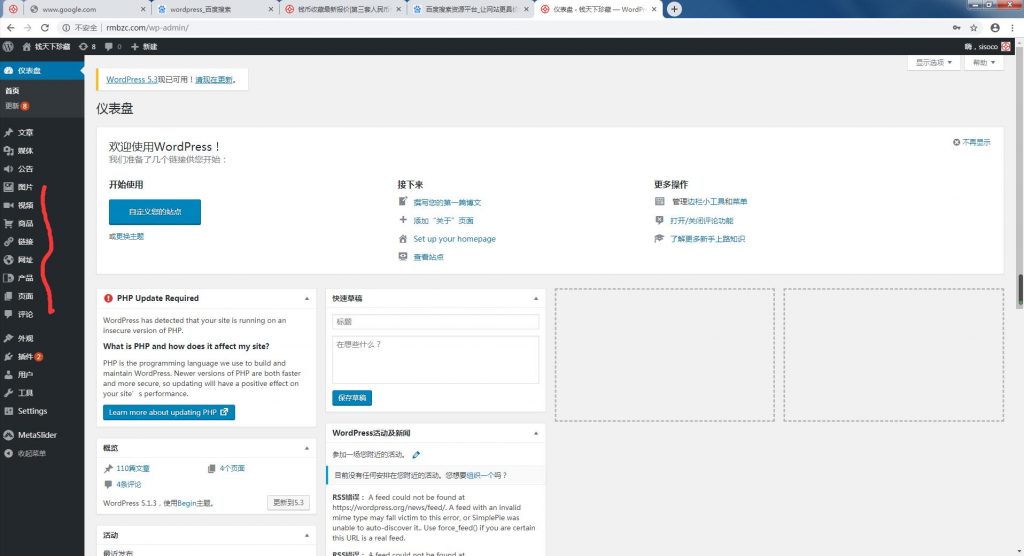Image resolution: width=1024 pixels, height=556 pixels.
Task: Collapse the 活动 widget
Action: coord(307,536)
